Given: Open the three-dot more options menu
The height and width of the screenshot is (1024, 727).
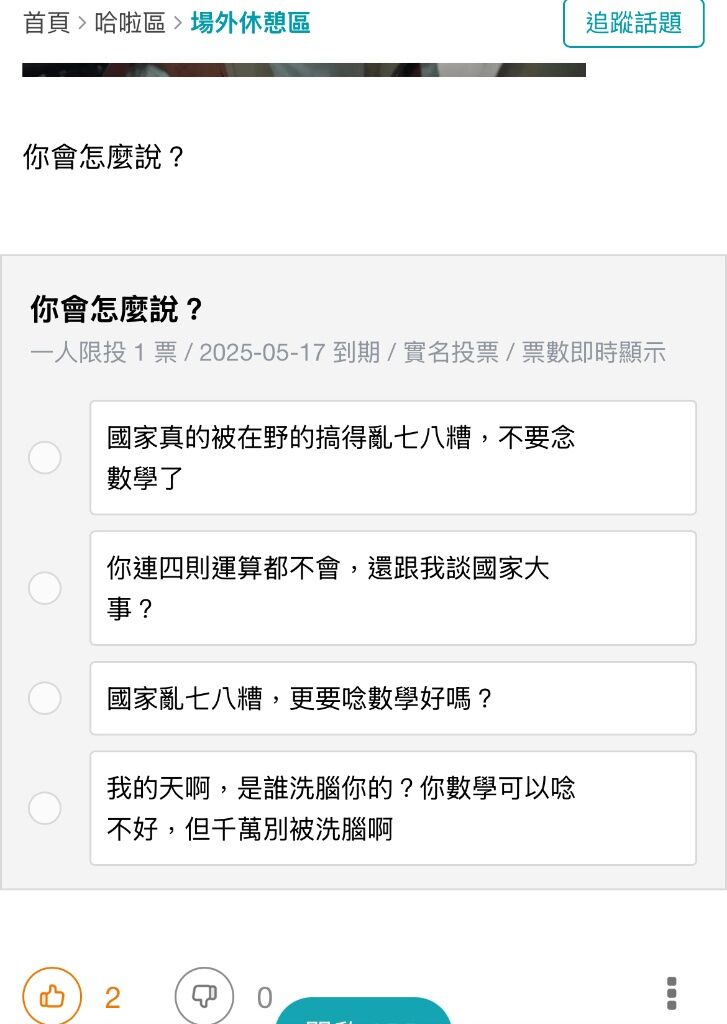Looking at the screenshot, I should point(671,993).
